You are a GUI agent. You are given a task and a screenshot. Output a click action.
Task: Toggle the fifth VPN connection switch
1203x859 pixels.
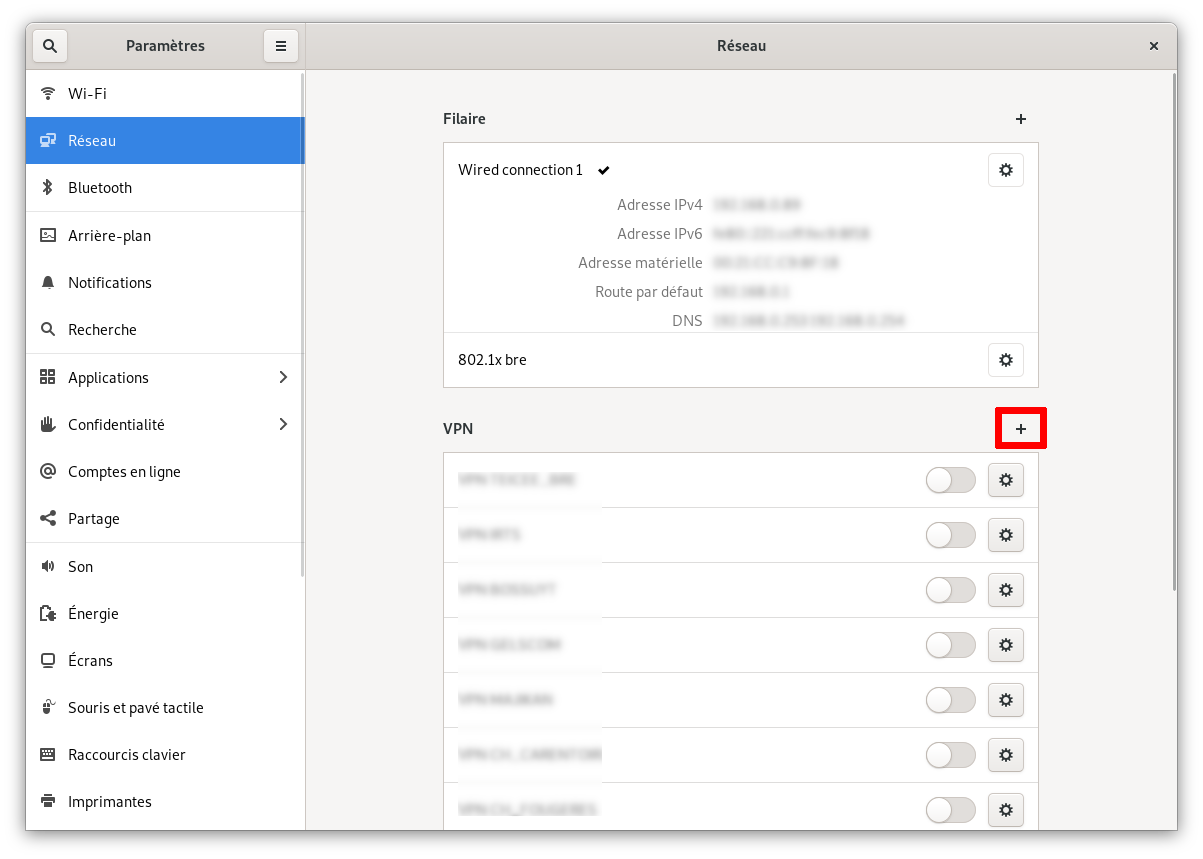click(x=951, y=700)
